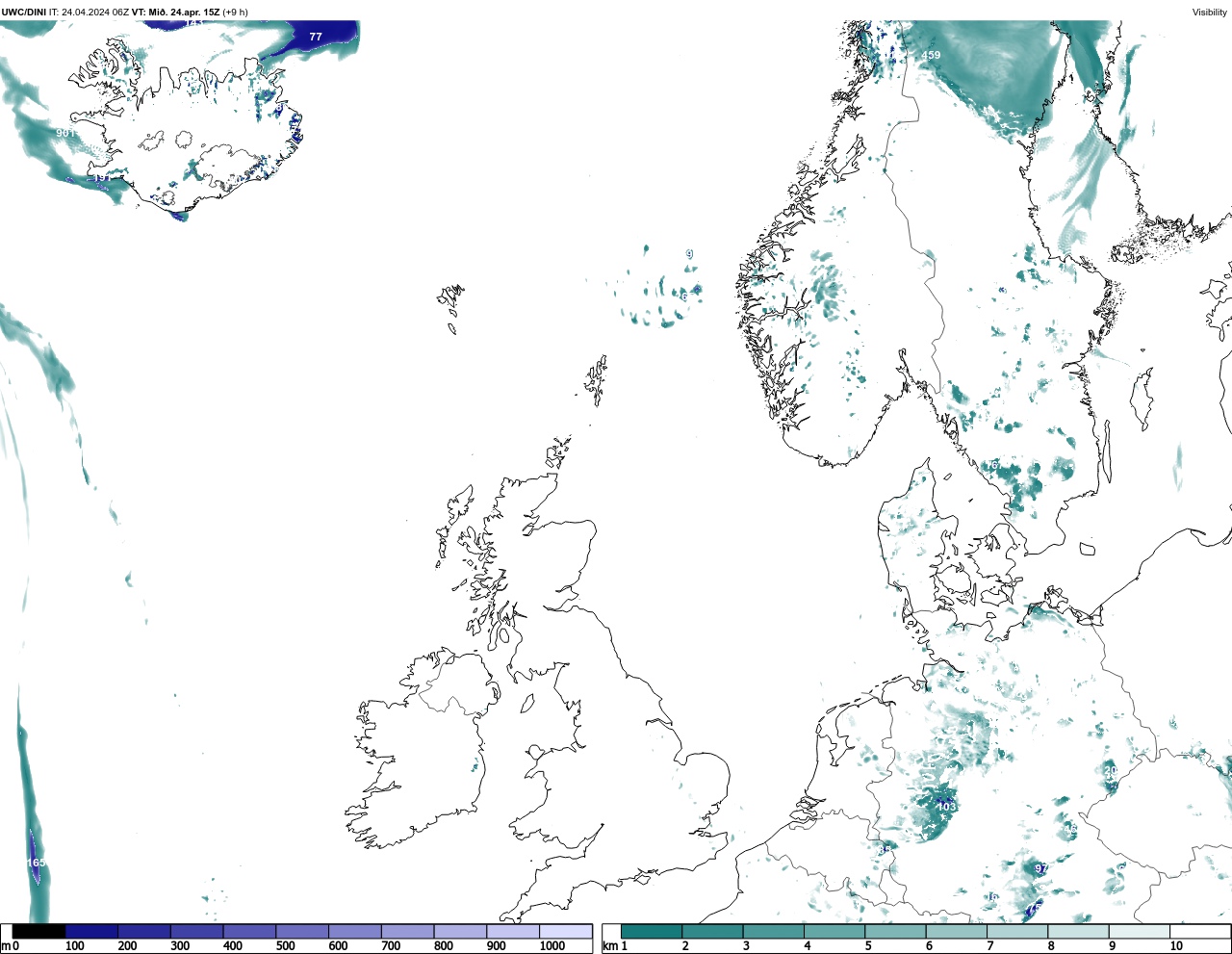Screen dimensions: 1232x954
Task: Click the 500–600 m legend swatch
Action: click(302, 932)
